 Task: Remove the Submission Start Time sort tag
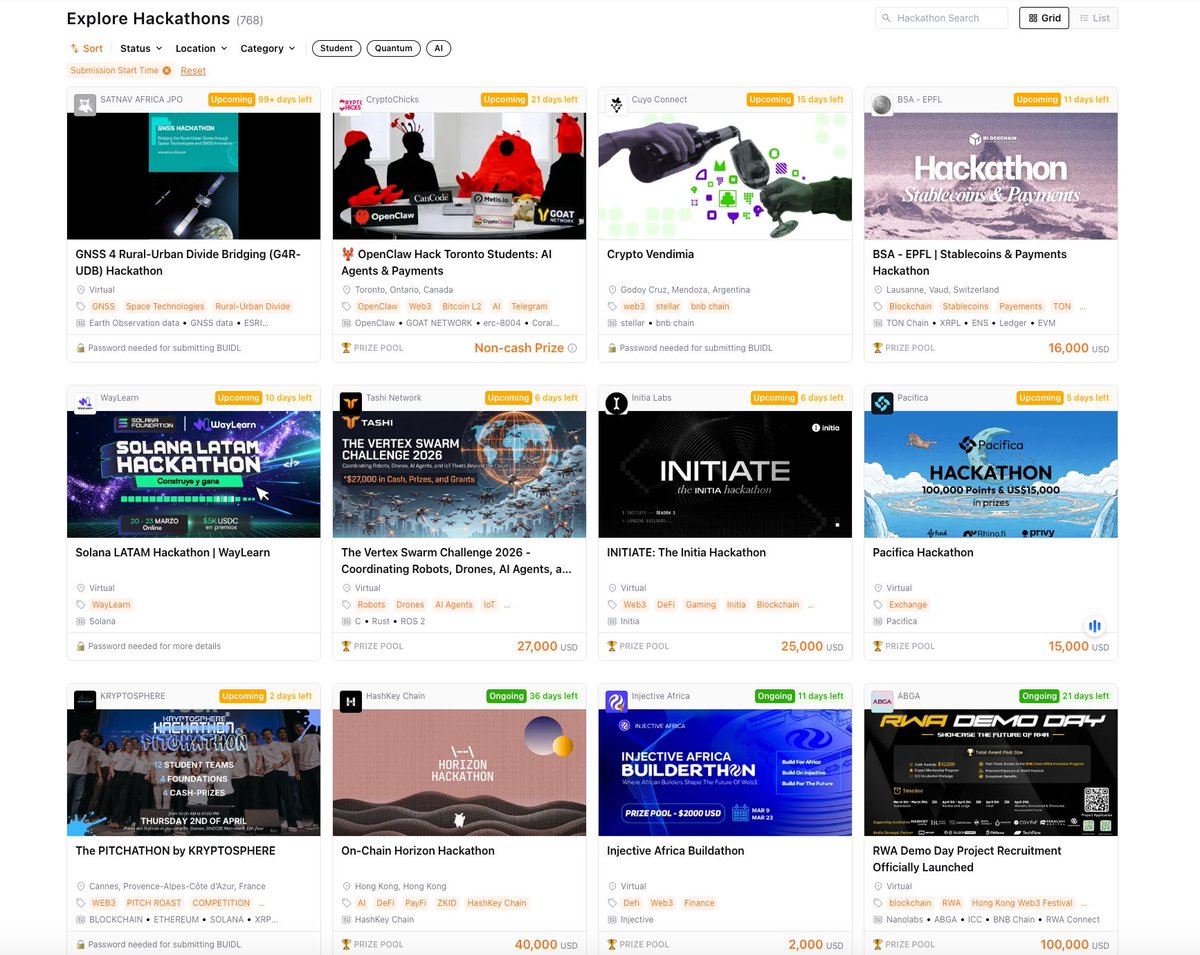click(167, 71)
